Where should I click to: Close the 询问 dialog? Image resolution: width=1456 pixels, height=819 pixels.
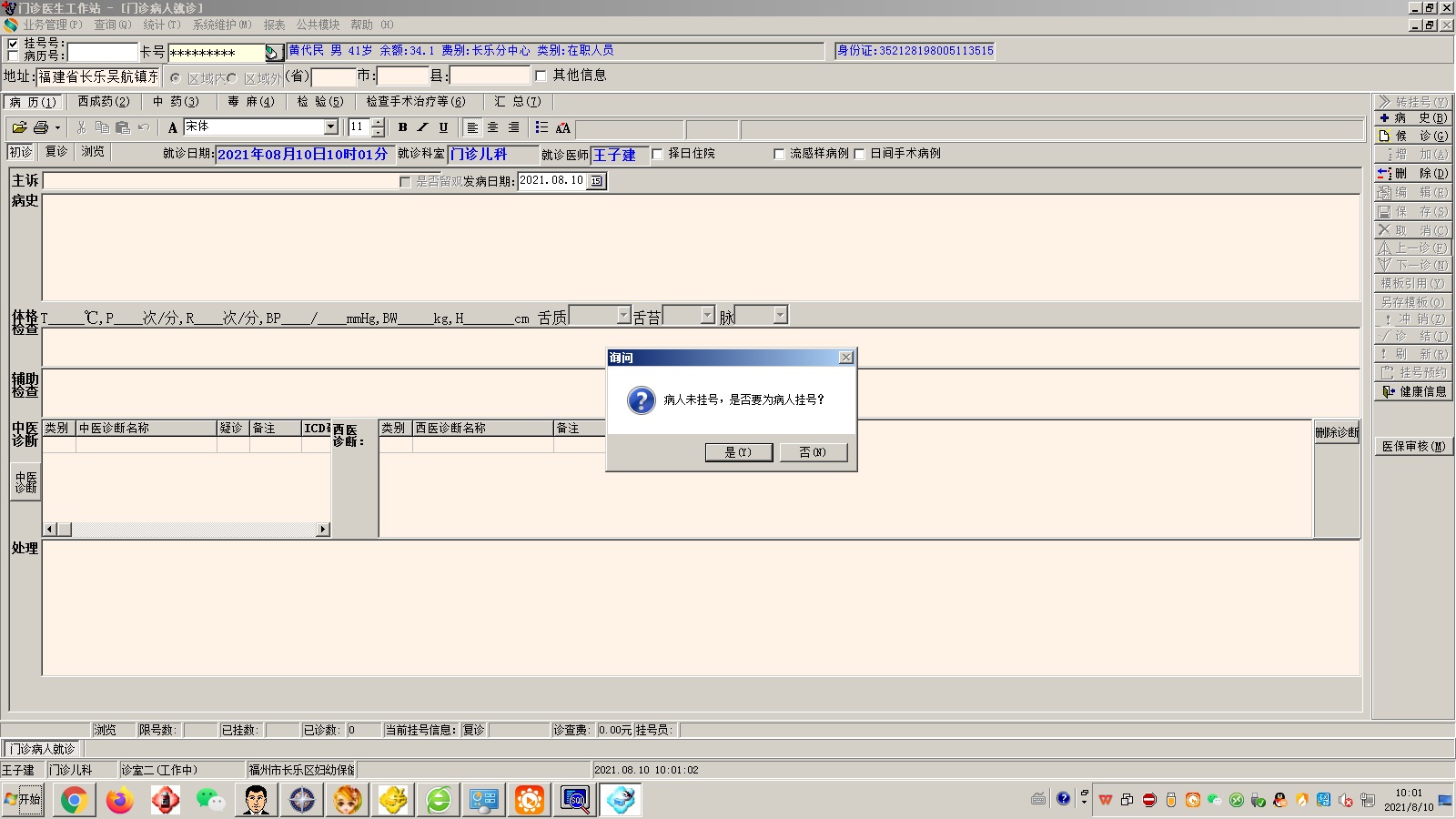846,358
